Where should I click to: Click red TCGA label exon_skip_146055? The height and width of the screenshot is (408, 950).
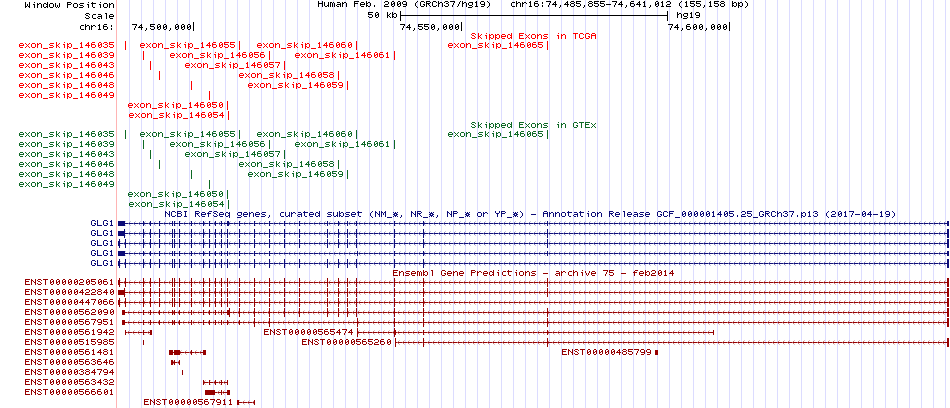(187, 45)
